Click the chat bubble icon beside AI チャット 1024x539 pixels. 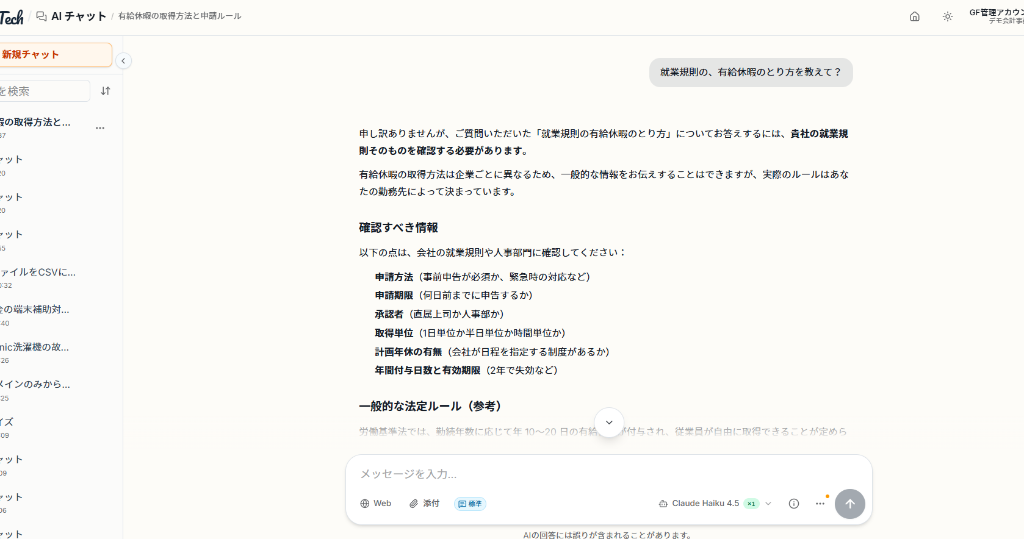(41, 16)
